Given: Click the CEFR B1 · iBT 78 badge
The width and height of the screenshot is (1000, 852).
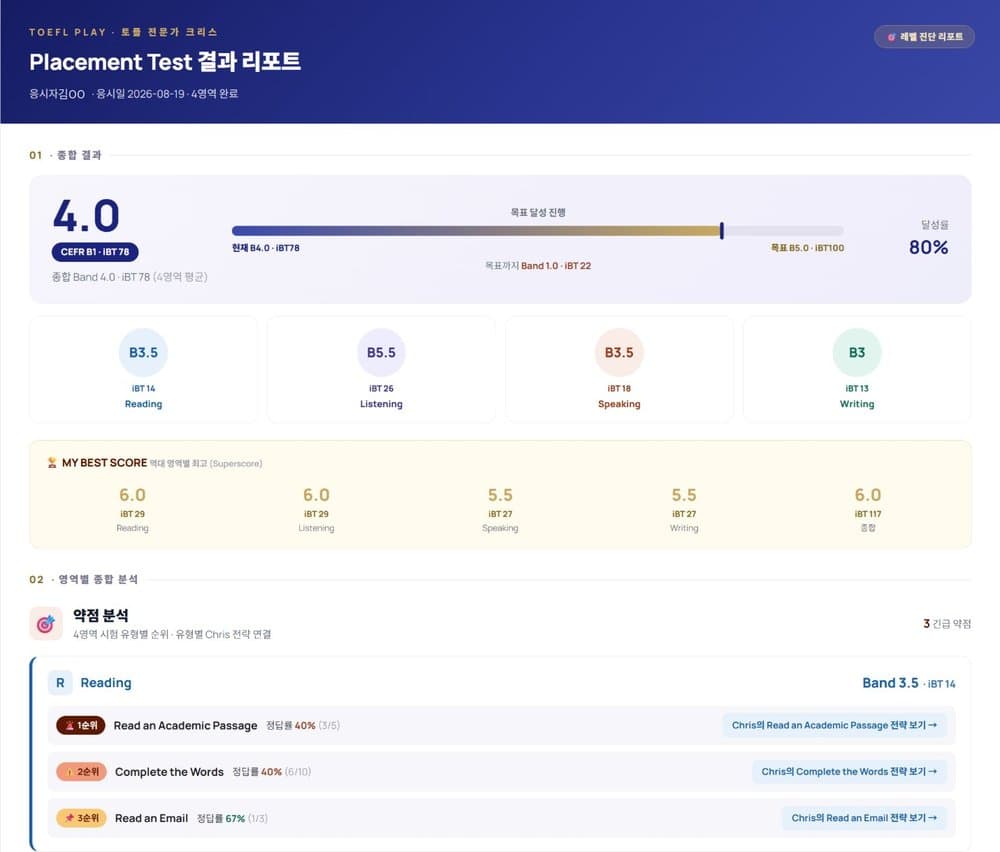Looking at the screenshot, I should tap(95, 252).
